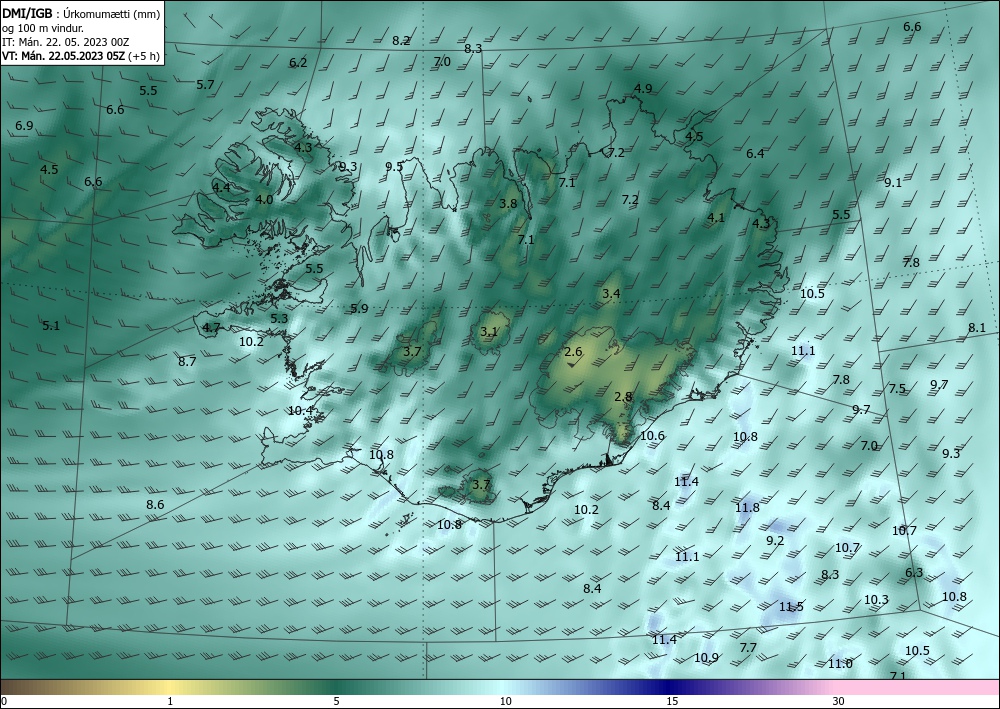Click the 10.6 value near the coast

[x=652, y=435]
